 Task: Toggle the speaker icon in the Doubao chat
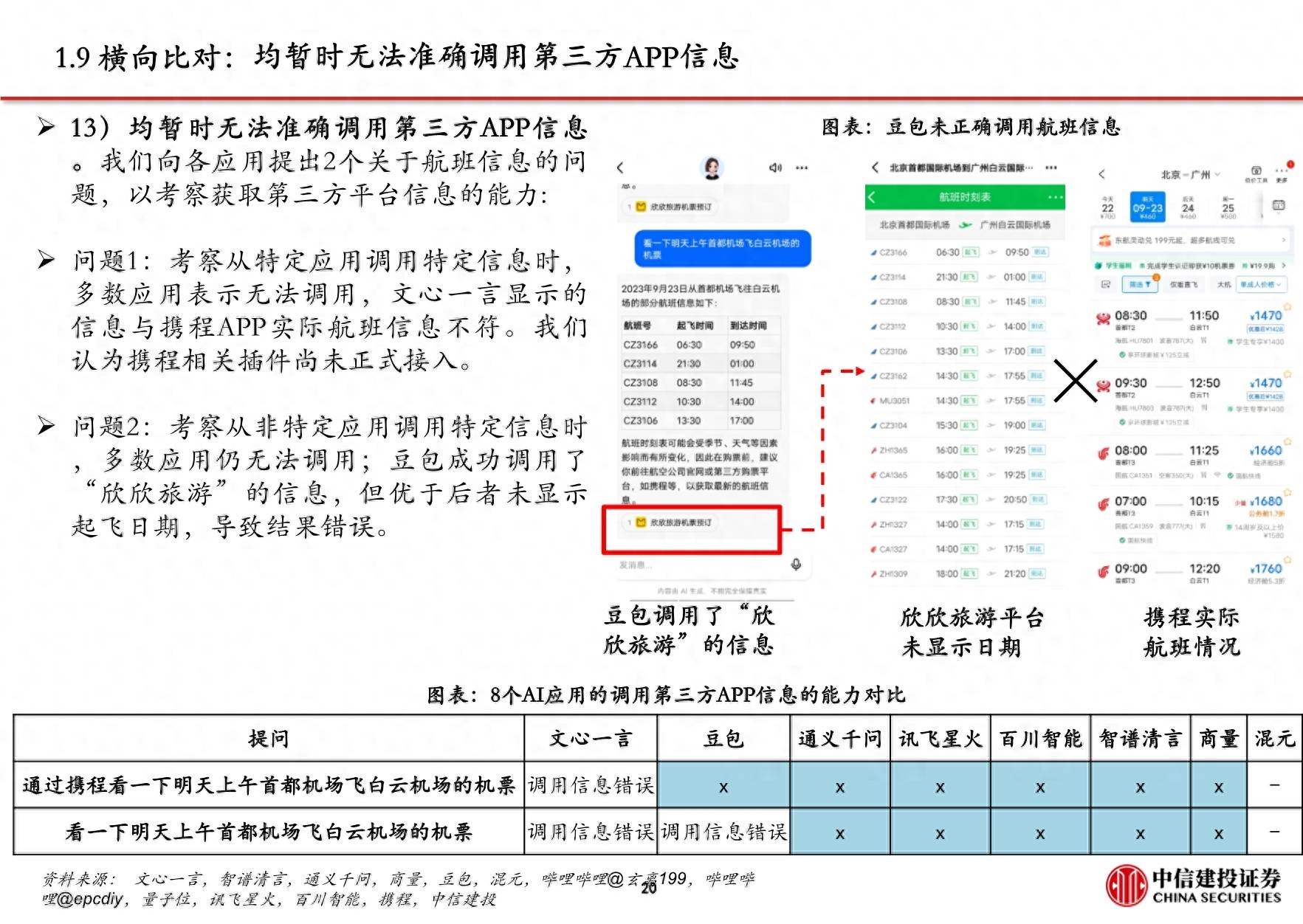pos(775,168)
